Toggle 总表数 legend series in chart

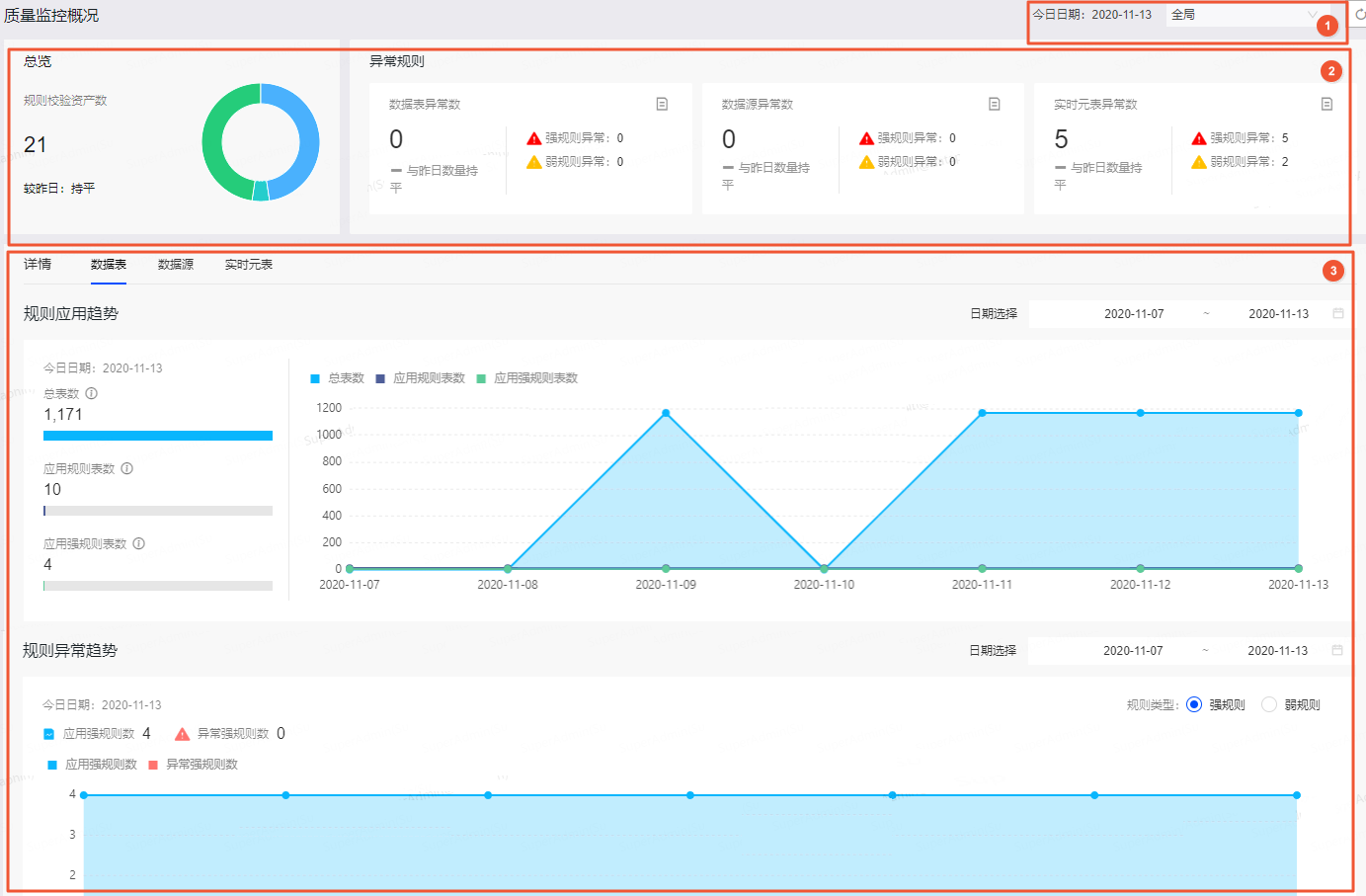pyautogui.click(x=338, y=378)
